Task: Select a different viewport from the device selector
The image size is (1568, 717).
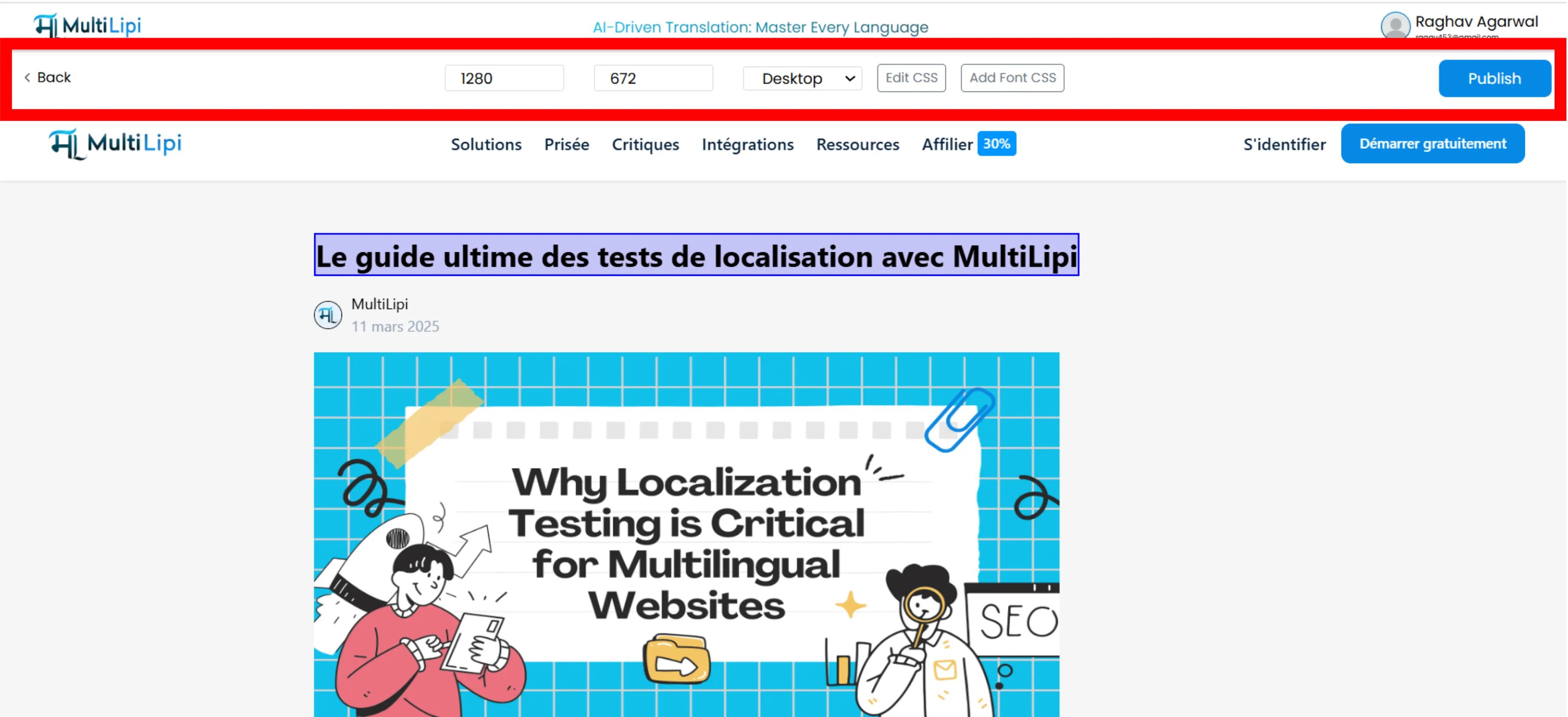Action: [801, 78]
